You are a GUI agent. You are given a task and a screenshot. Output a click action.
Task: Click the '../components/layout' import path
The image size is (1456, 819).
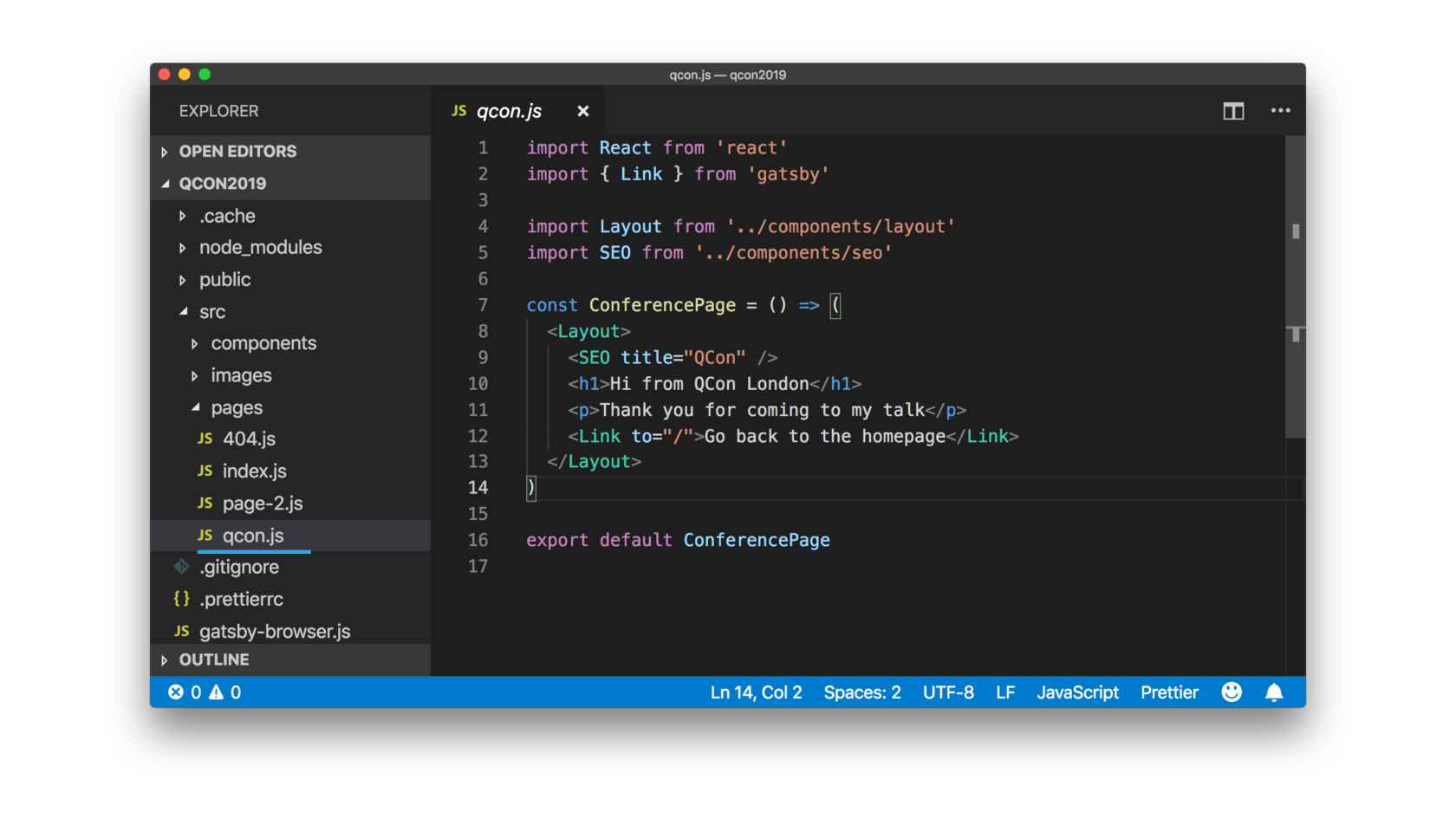[841, 226]
